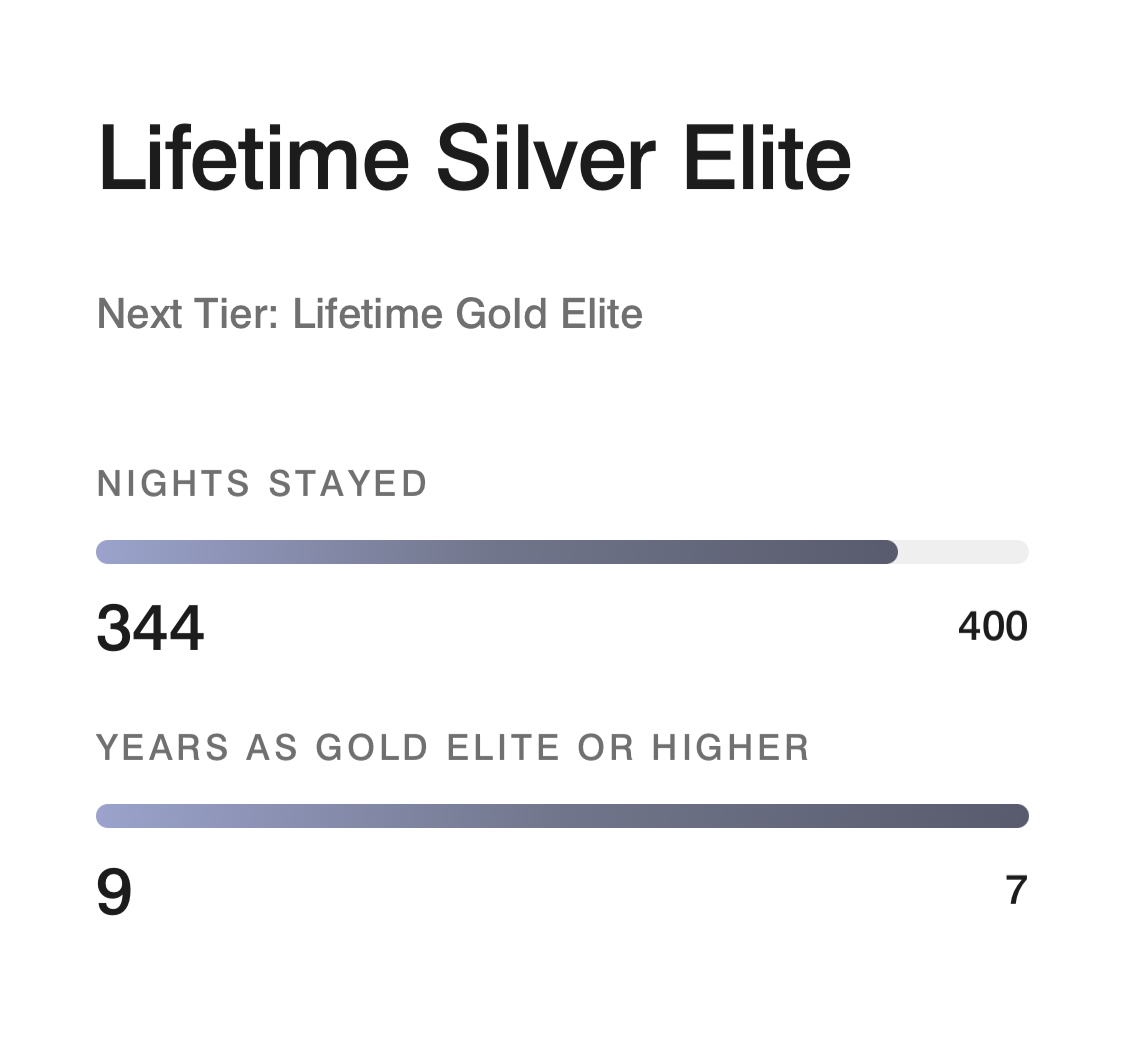Select the Next Tier: Lifetime Gold Elite link

pyautogui.click(x=369, y=313)
